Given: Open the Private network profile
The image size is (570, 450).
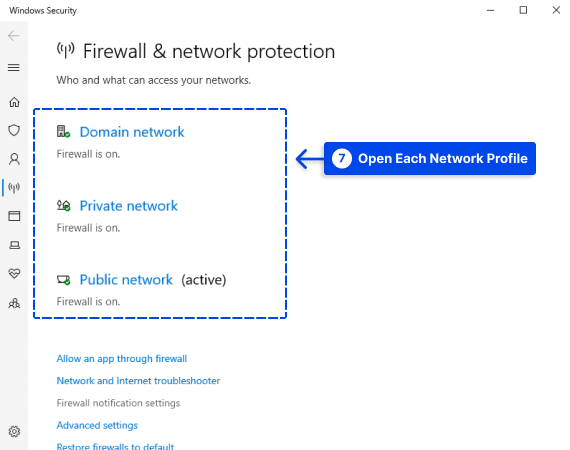Looking at the screenshot, I should (129, 206).
